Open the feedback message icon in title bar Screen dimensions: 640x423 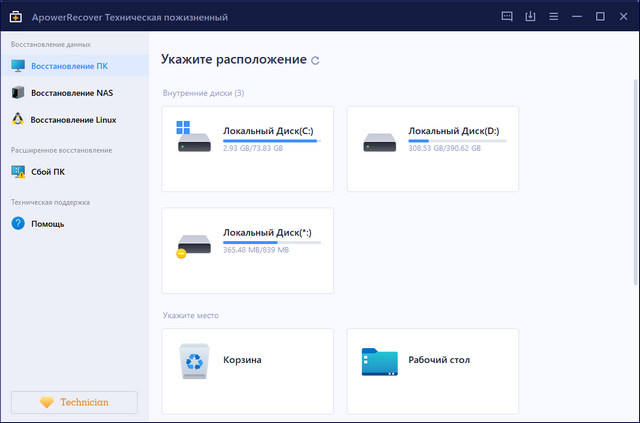tap(507, 16)
